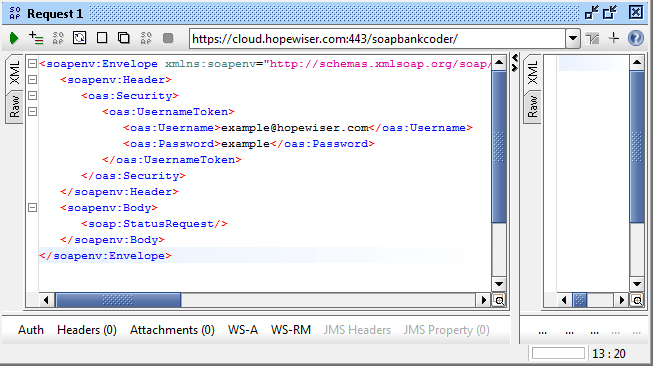The image size is (653, 366).
Task: Add new endpoint plus icon
Action: pyautogui.click(x=614, y=38)
